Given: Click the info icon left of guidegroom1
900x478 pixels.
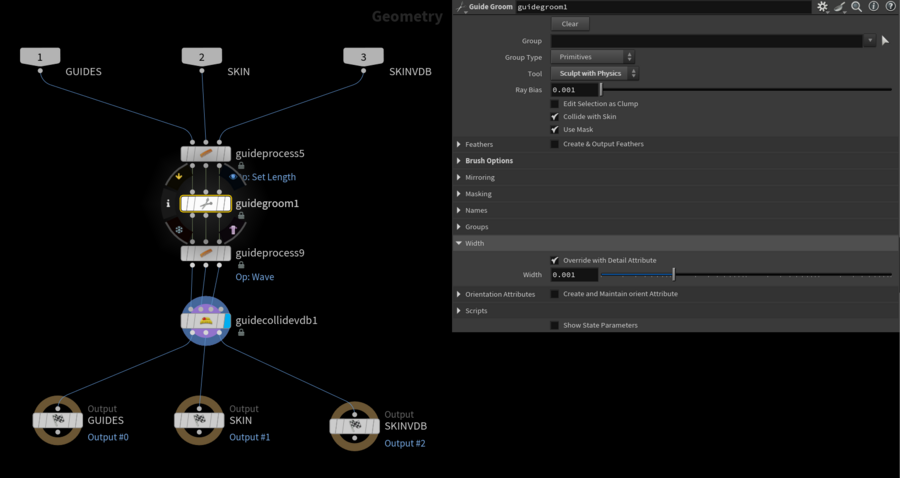Looking at the screenshot, I should point(168,203).
